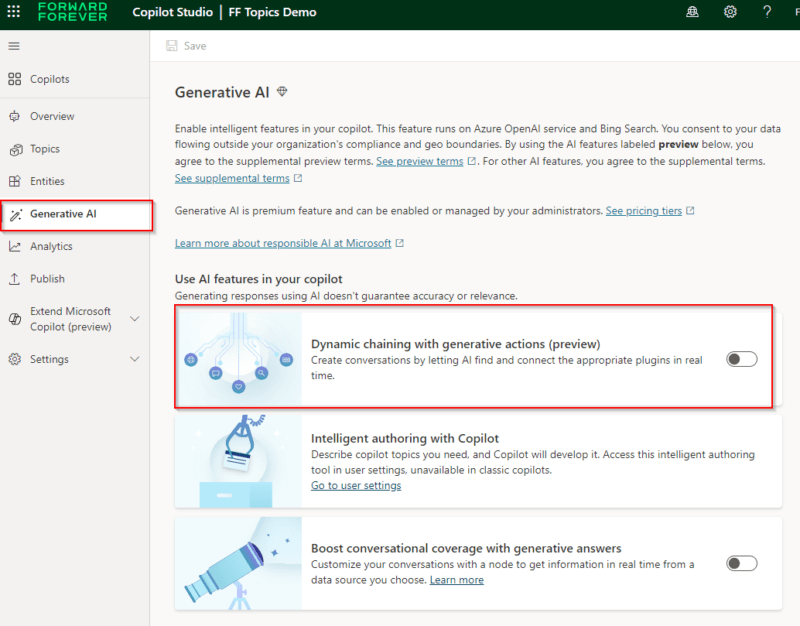Click the Forward Forever logo
Viewport: 800px width, 626px height.
tap(72, 11)
